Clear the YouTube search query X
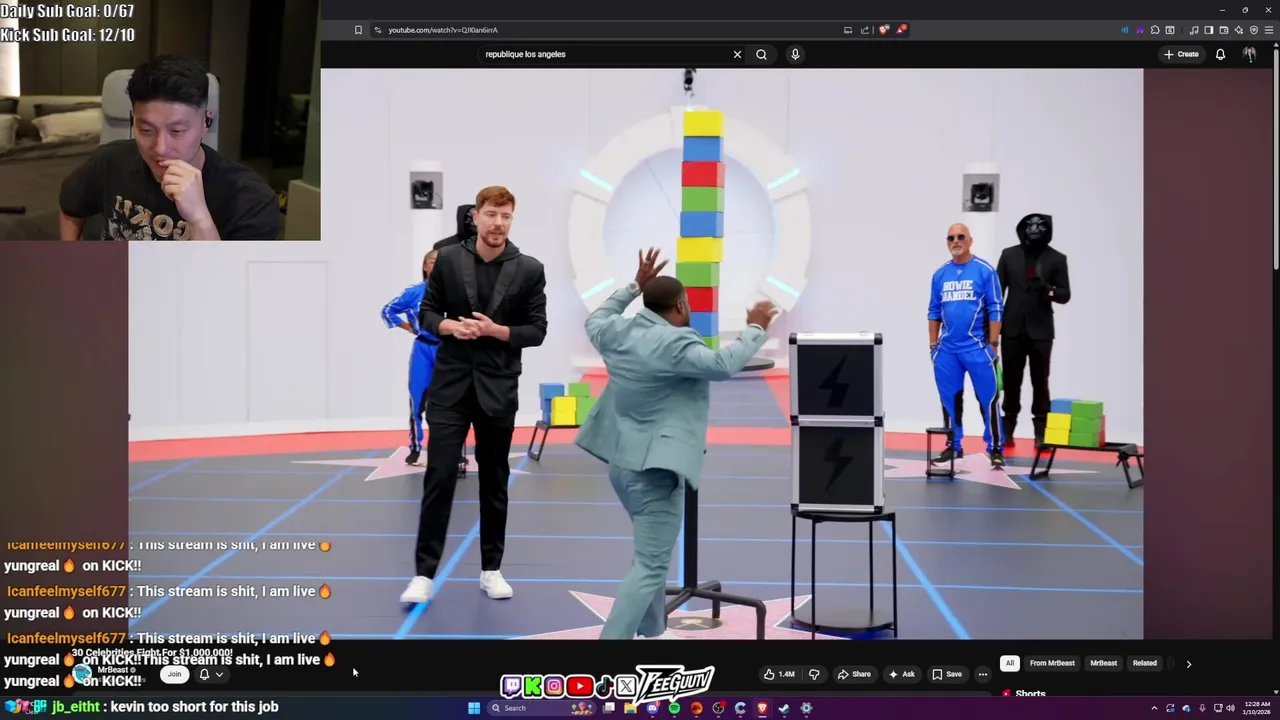Viewport: 1280px width, 720px height. point(738,54)
